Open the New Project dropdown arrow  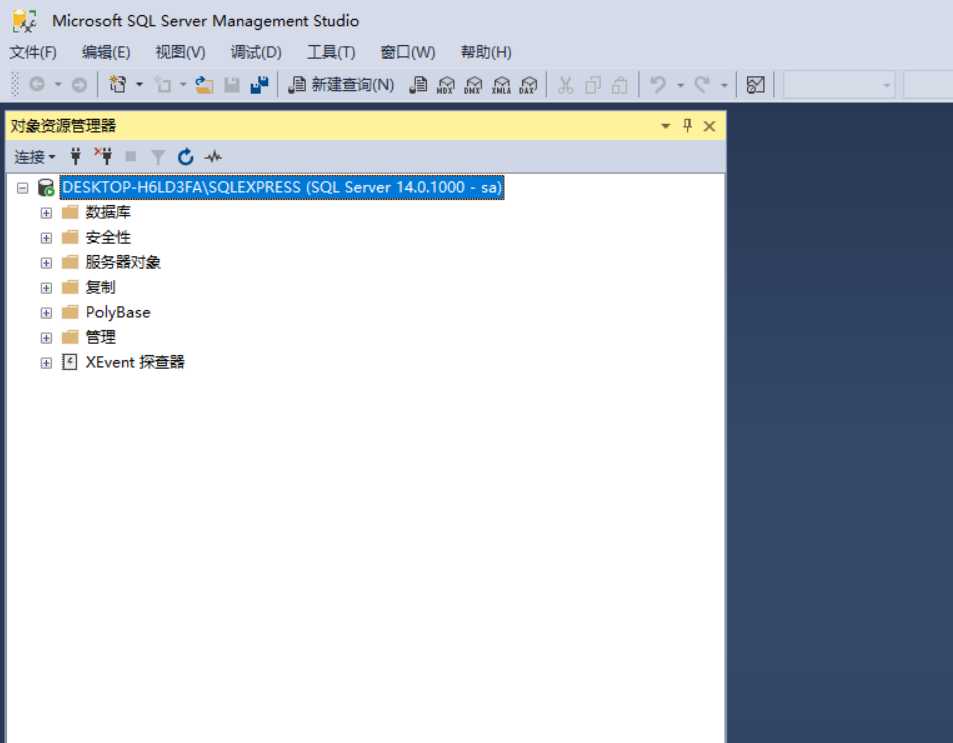click(x=139, y=85)
